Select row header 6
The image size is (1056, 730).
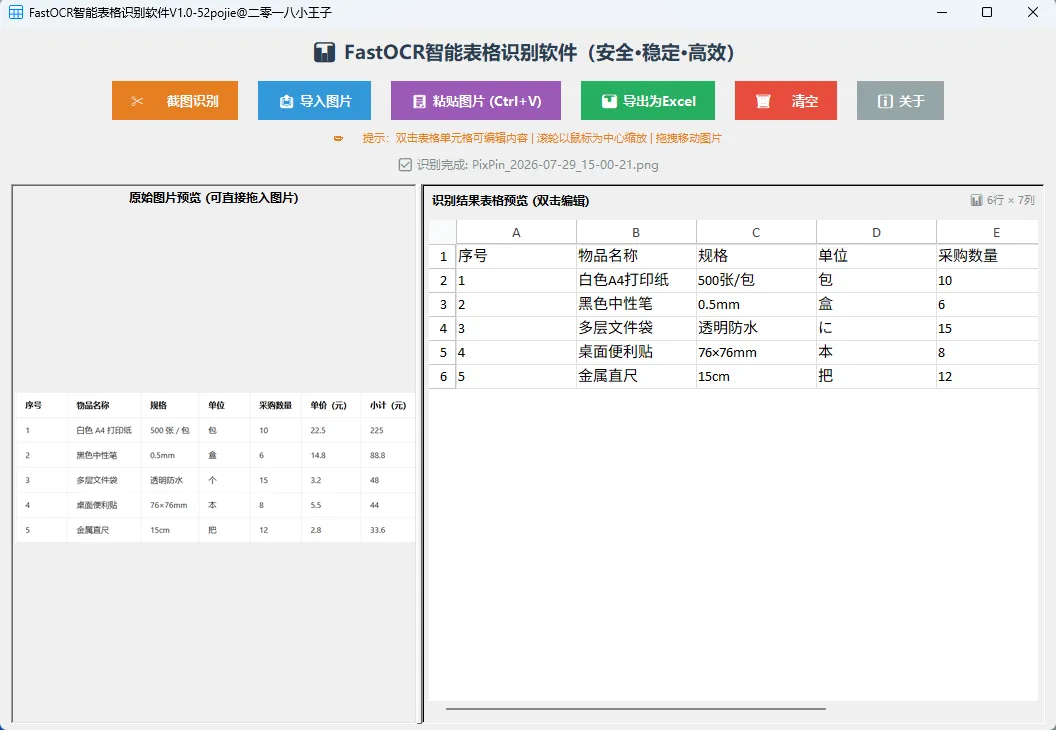pos(443,376)
